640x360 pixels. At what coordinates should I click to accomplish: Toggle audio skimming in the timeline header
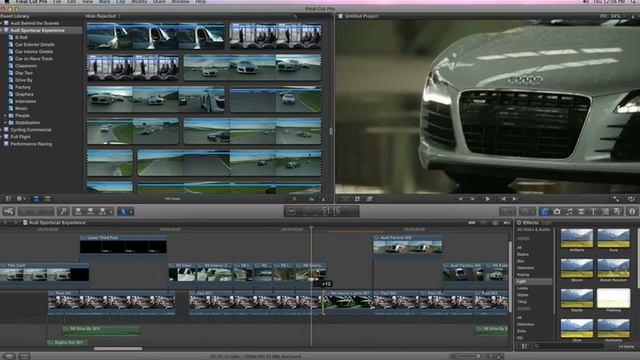coord(483,223)
